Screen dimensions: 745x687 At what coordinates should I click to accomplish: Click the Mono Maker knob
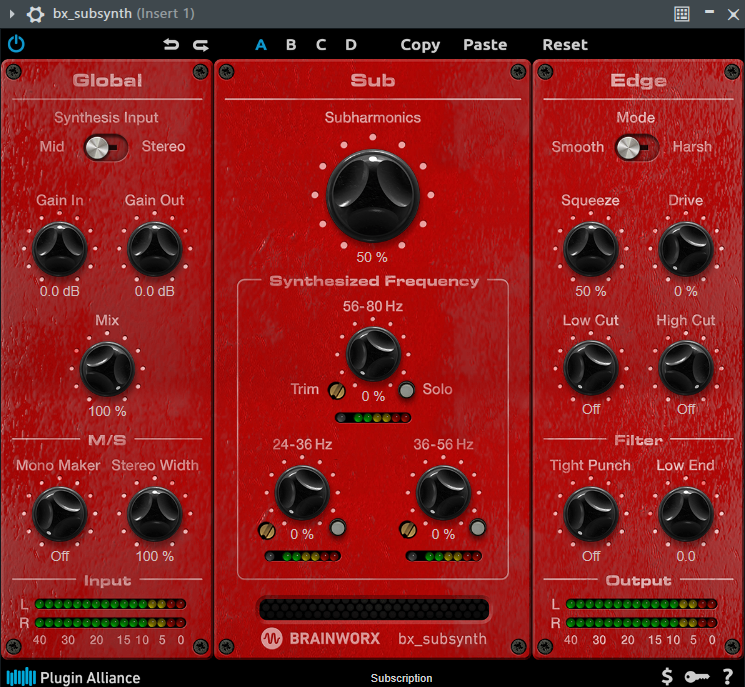(59, 514)
